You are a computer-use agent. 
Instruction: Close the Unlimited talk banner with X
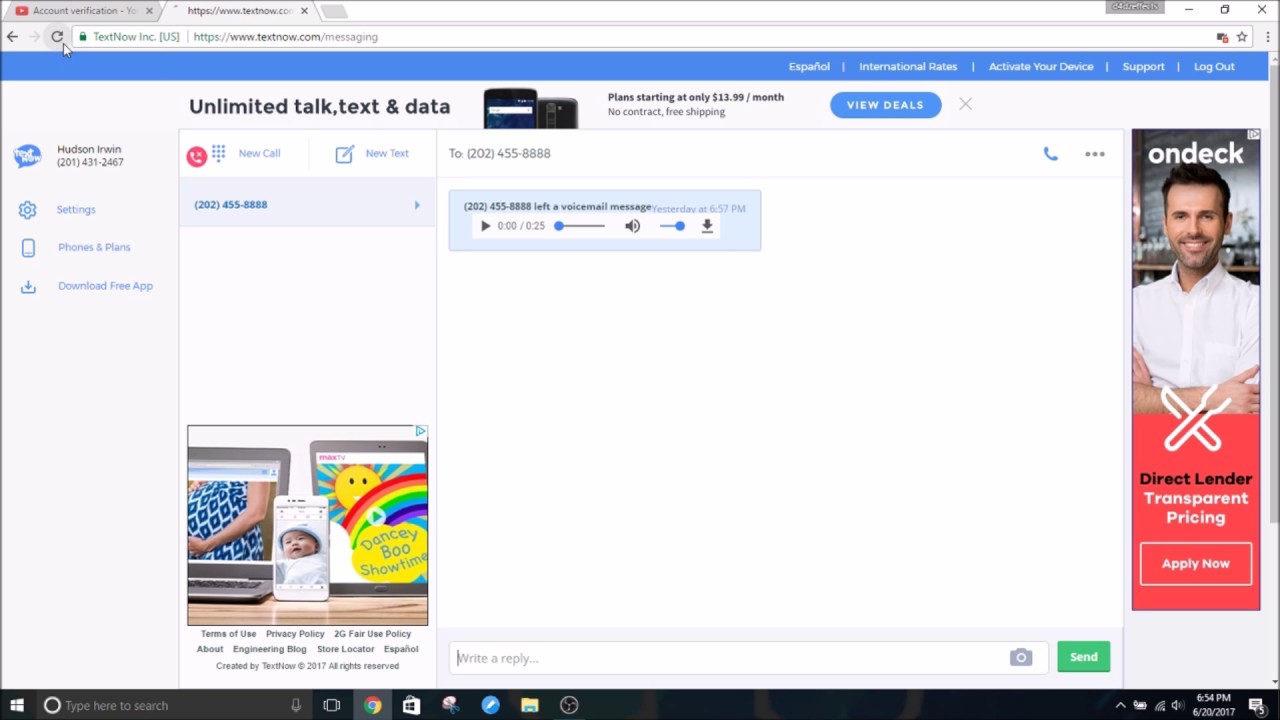point(965,104)
